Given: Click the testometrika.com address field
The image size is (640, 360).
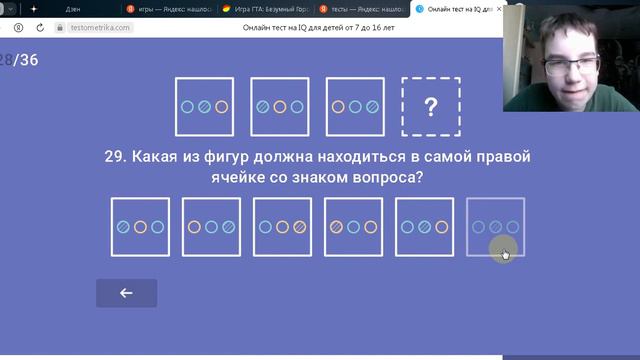Looking at the screenshot, I should (x=100, y=28).
